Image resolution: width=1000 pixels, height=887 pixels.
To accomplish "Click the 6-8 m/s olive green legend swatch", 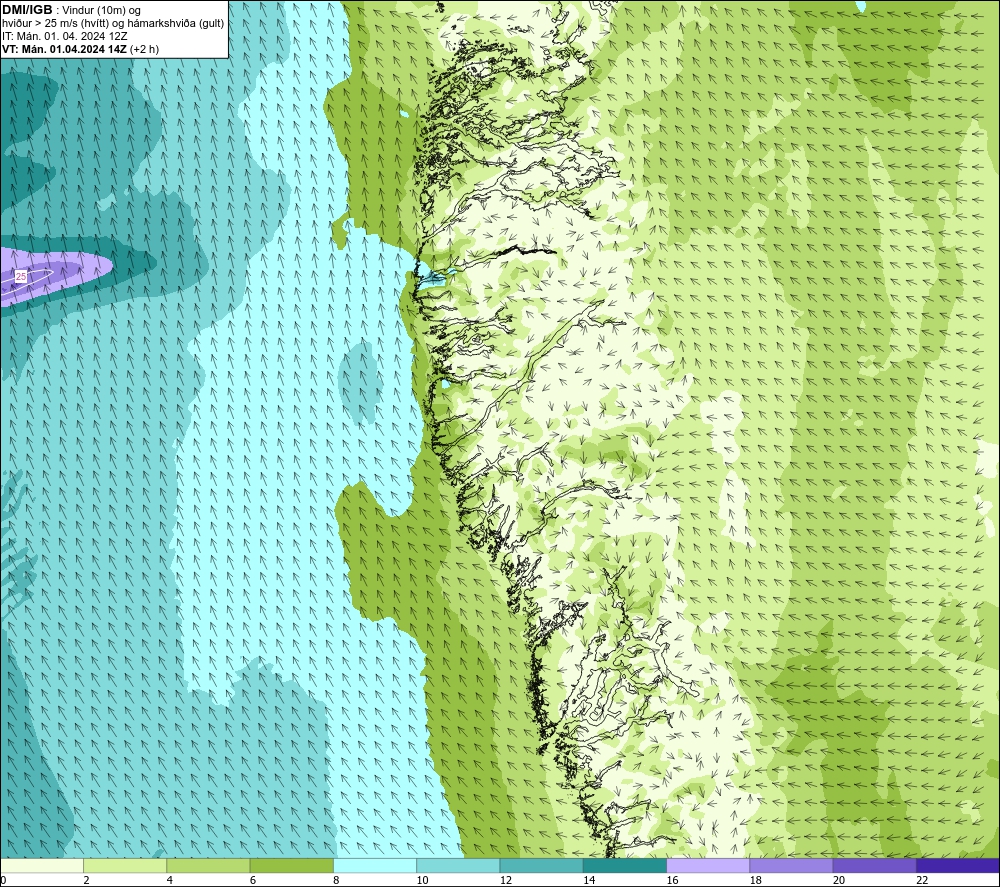I will [x=291, y=865].
